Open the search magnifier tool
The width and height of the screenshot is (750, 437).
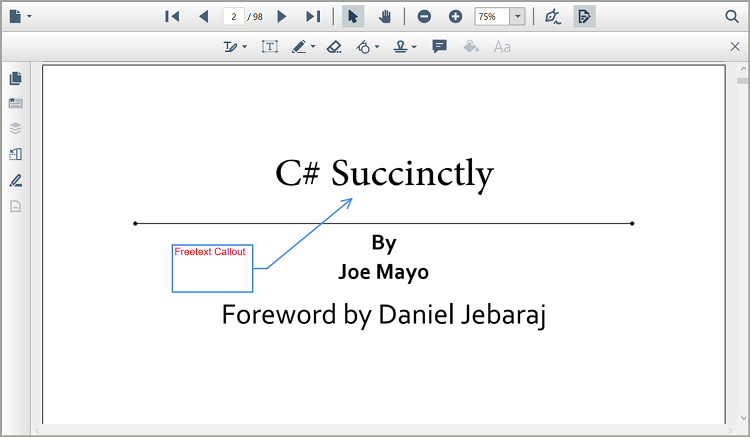[x=731, y=17]
